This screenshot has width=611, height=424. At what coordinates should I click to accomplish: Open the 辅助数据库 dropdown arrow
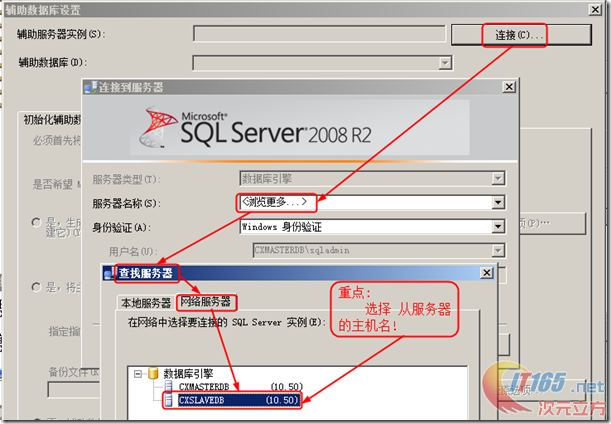(445, 63)
